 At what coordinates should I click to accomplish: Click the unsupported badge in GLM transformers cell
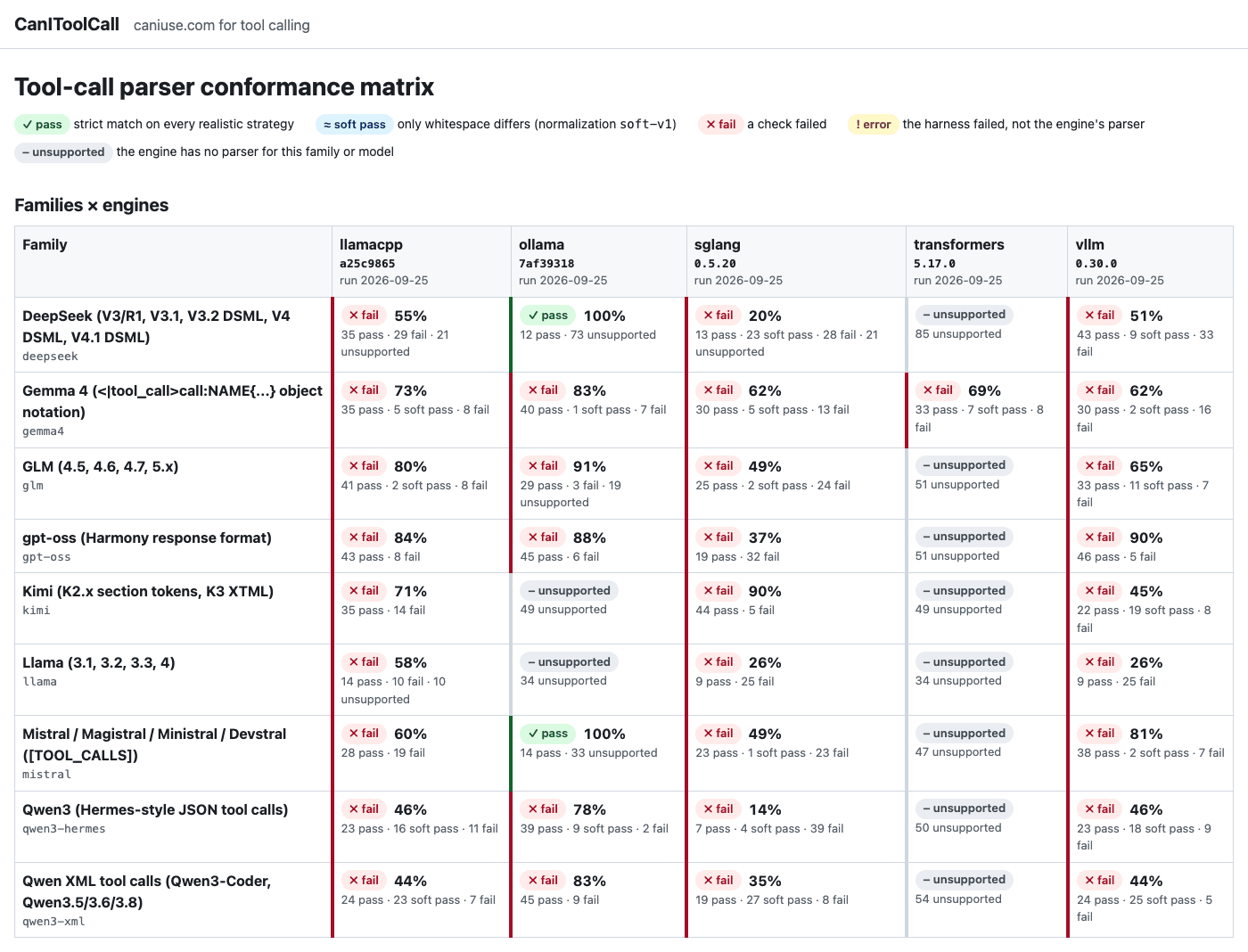click(x=964, y=465)
